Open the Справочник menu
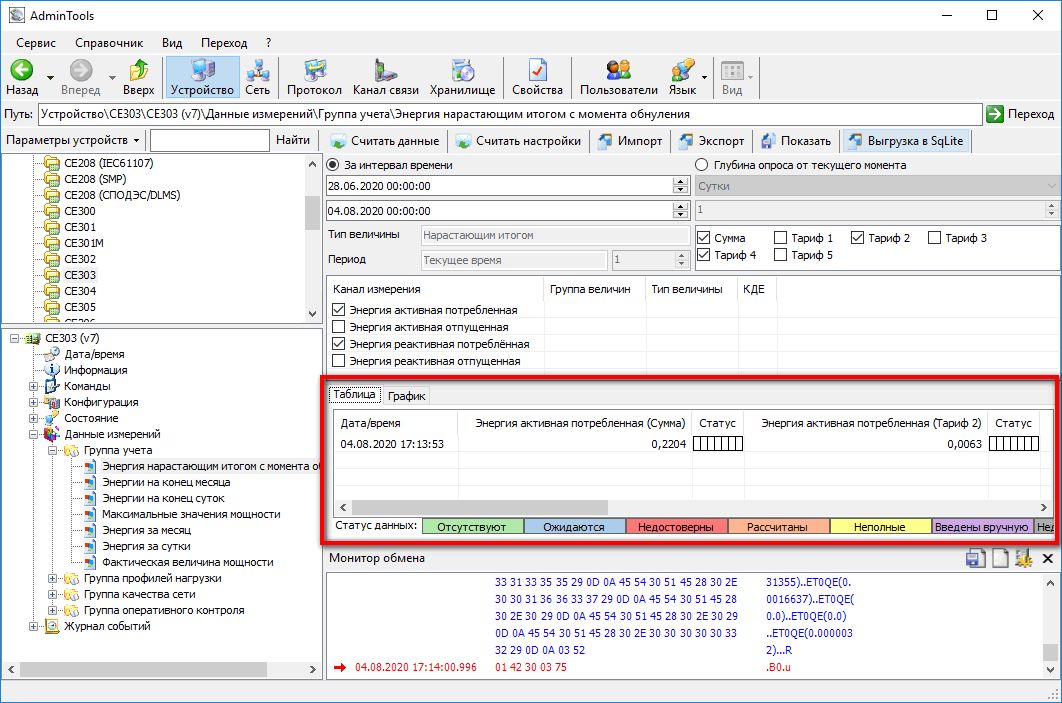1062x703 pixels. pyautogui.click(x=109, y=43)
